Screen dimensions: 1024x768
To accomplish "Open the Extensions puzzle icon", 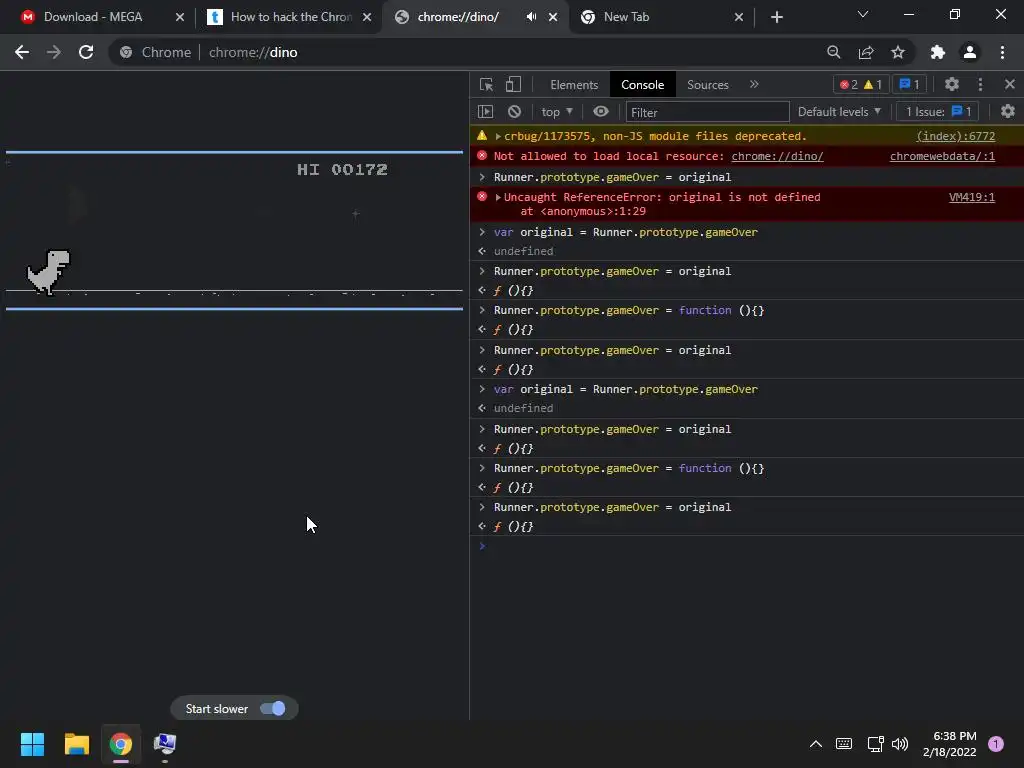I will coord(938,52).
